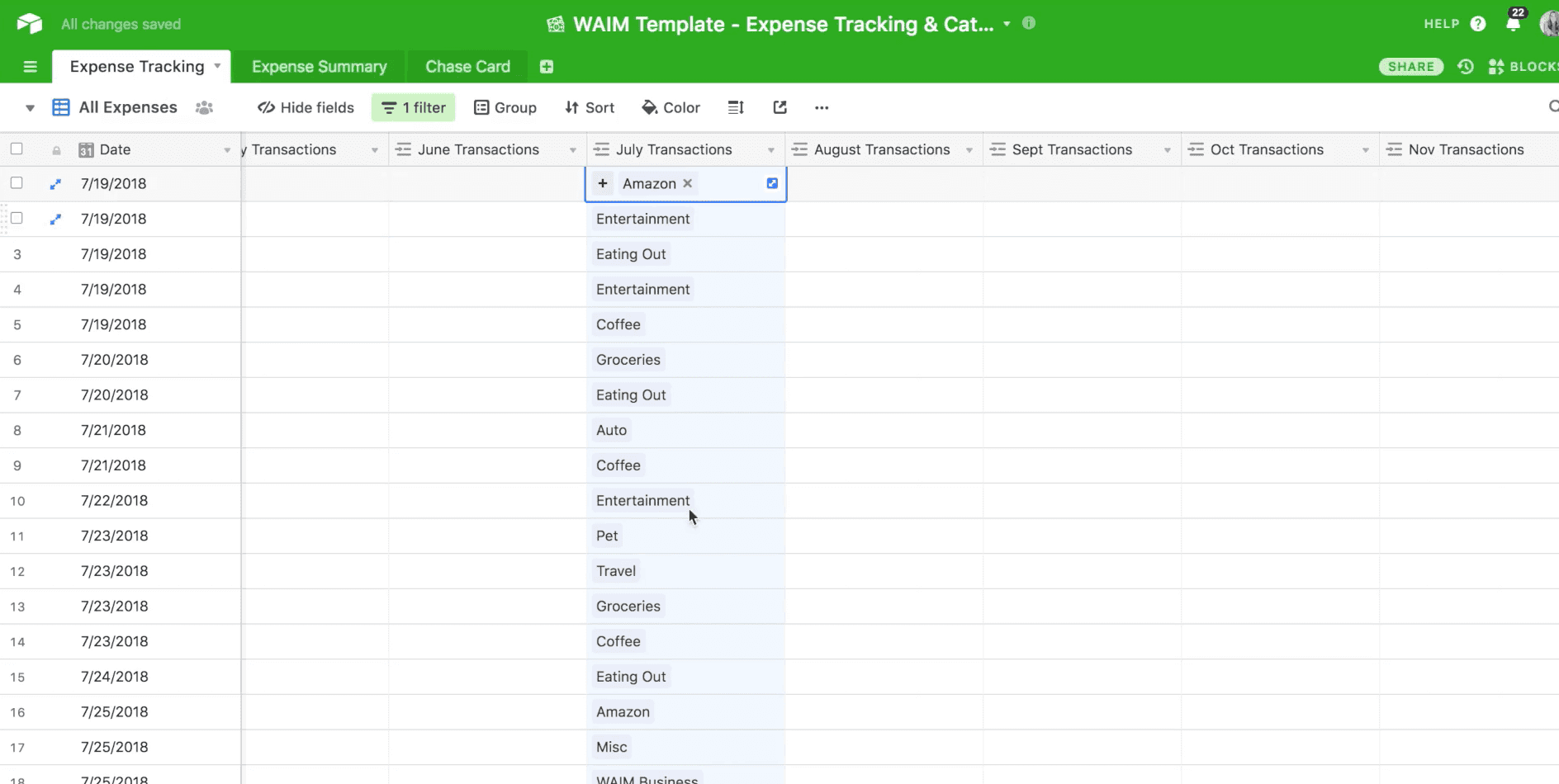Click the August Transactions field type icon
This screenshot has height=784, width=1559.
(x=799, y=149)
